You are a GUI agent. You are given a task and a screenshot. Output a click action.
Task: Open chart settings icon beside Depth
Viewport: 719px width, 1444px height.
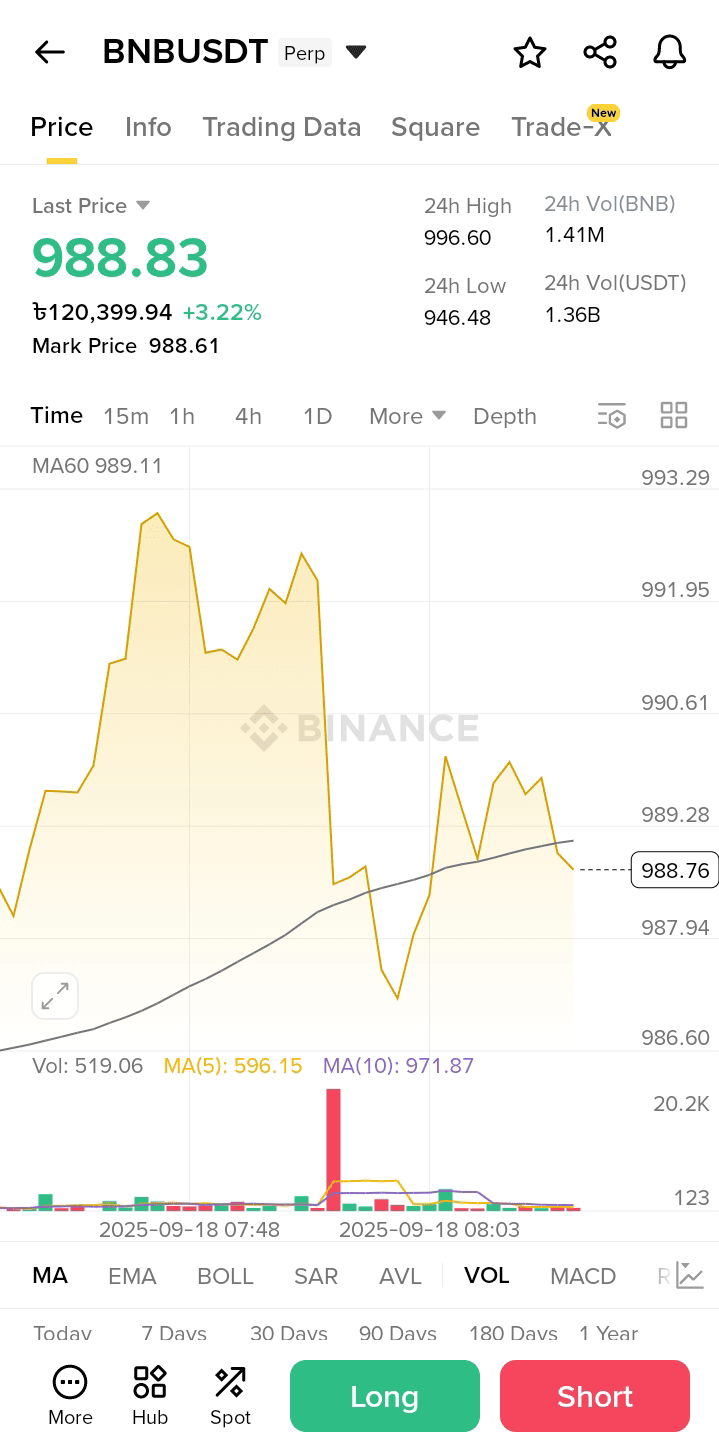[x=611, y=416]
